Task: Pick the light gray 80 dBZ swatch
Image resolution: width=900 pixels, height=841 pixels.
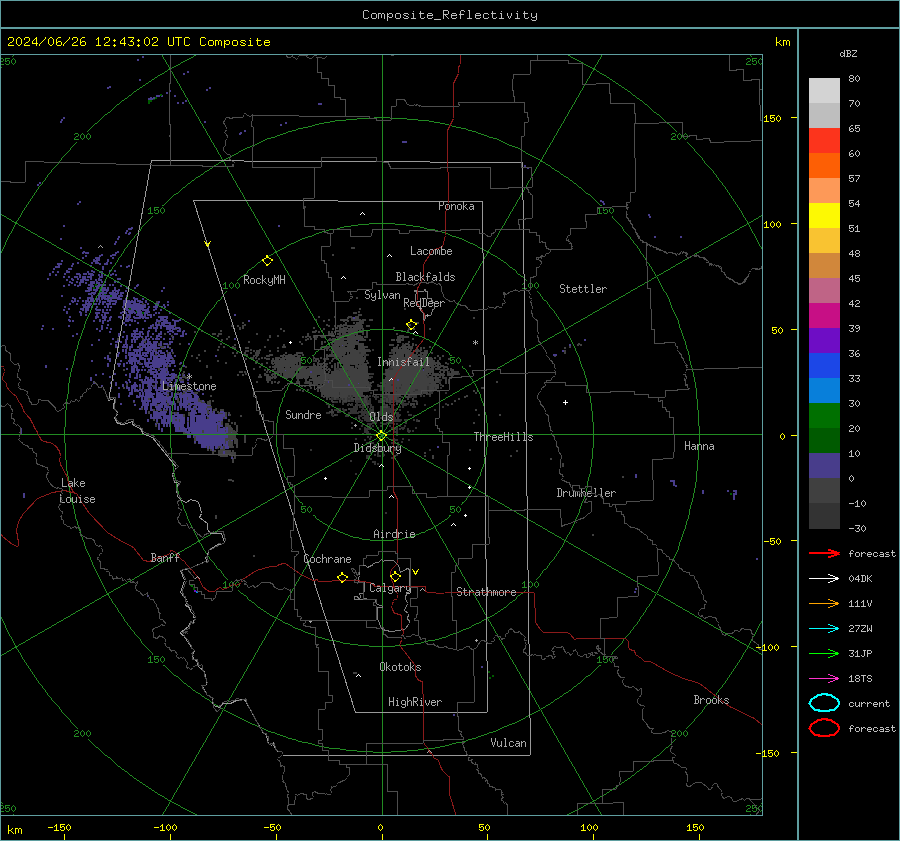Action: click(824, 90)
